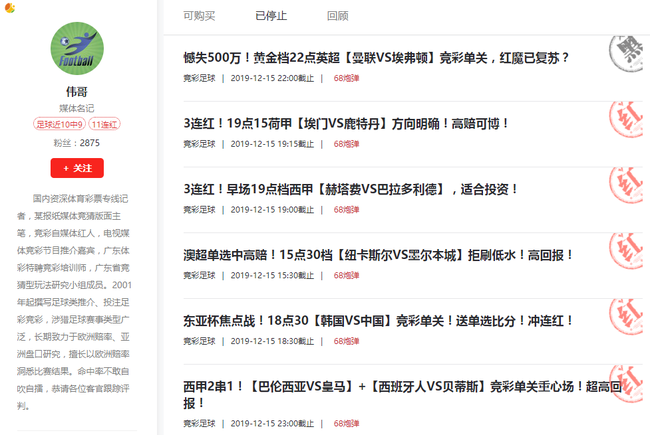This screenshot has width=650, height=435.
Task: Open article 憾失500万 曼联VS埃弗顿
Action: [376, 58]
